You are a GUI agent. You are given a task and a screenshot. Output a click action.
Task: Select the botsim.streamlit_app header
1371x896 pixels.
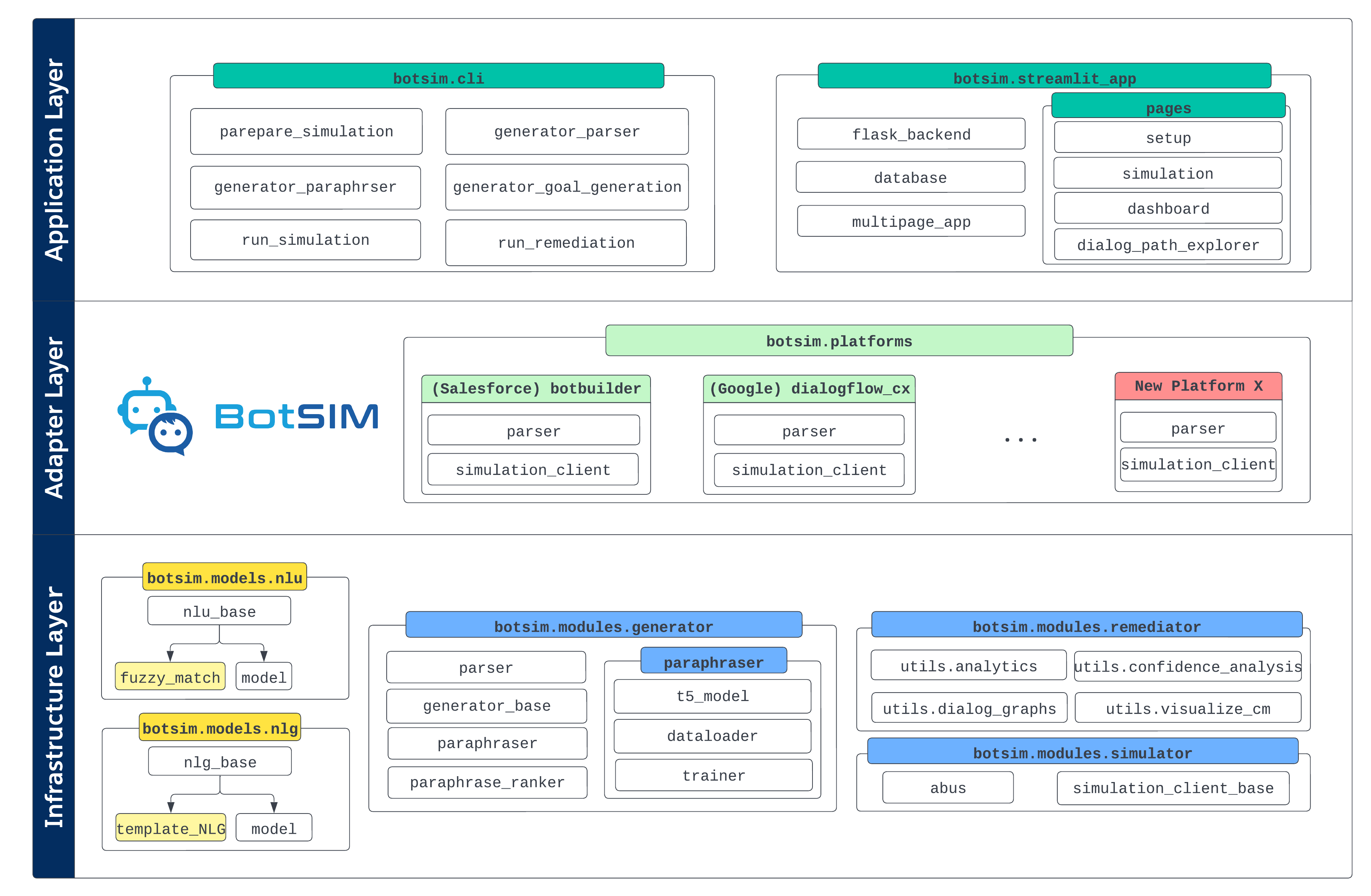[1044, 76]
